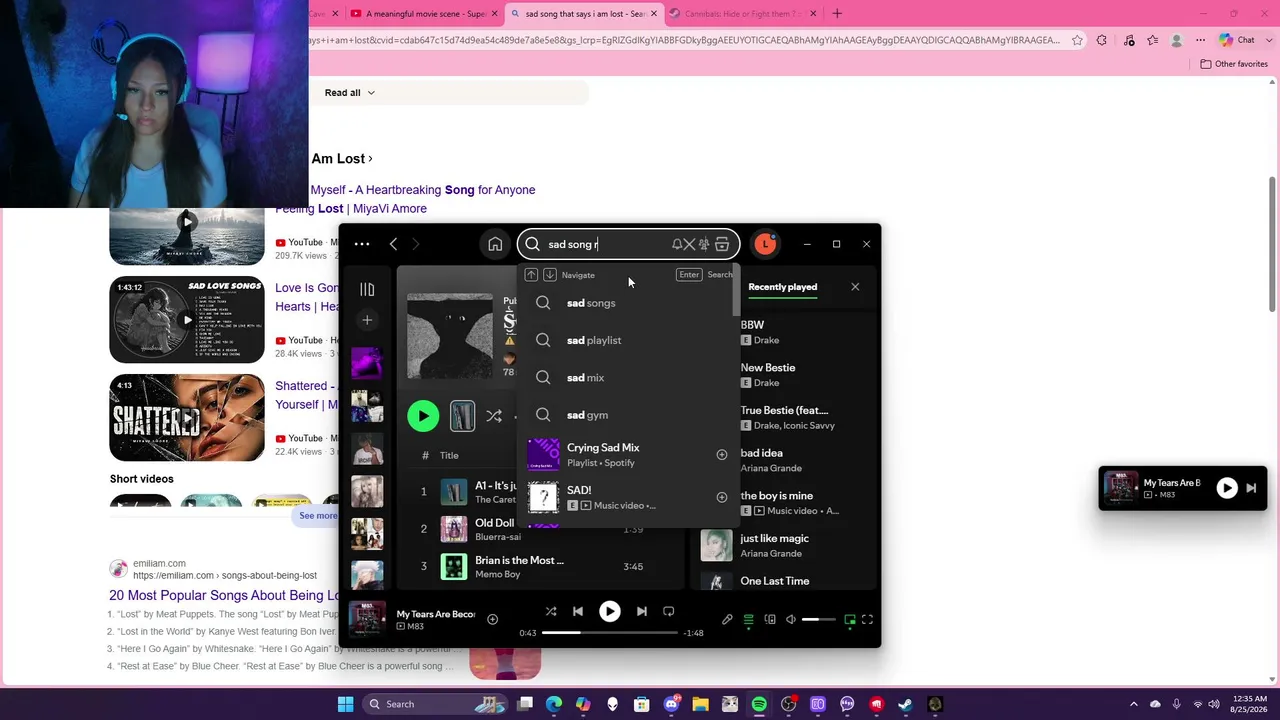Create new playlist with plus button
This screenshot has height=720, width=1280.
(367, 320)
